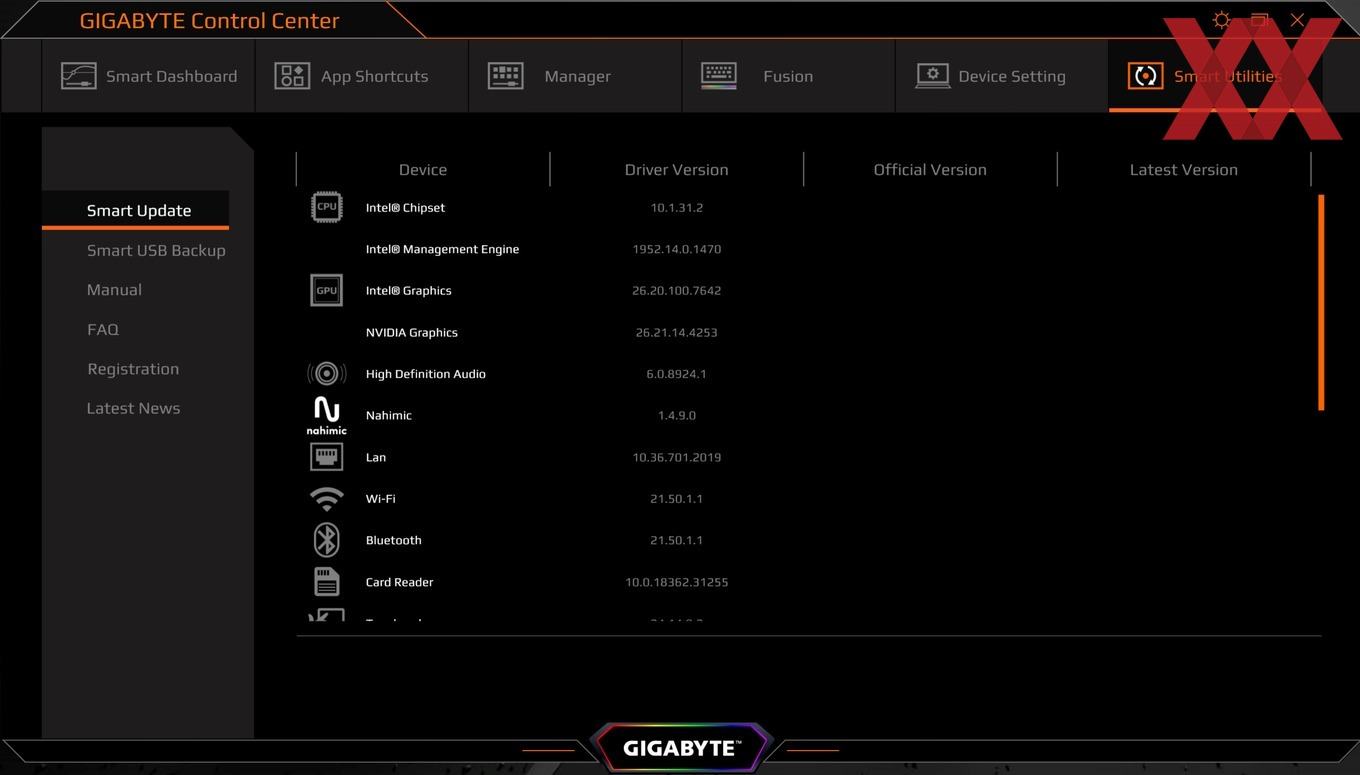Image resolution: width=1360 pixels, height=775 pixels.
Task: Click the GIGABYTE logo at bottom
Action: [681, 748]
